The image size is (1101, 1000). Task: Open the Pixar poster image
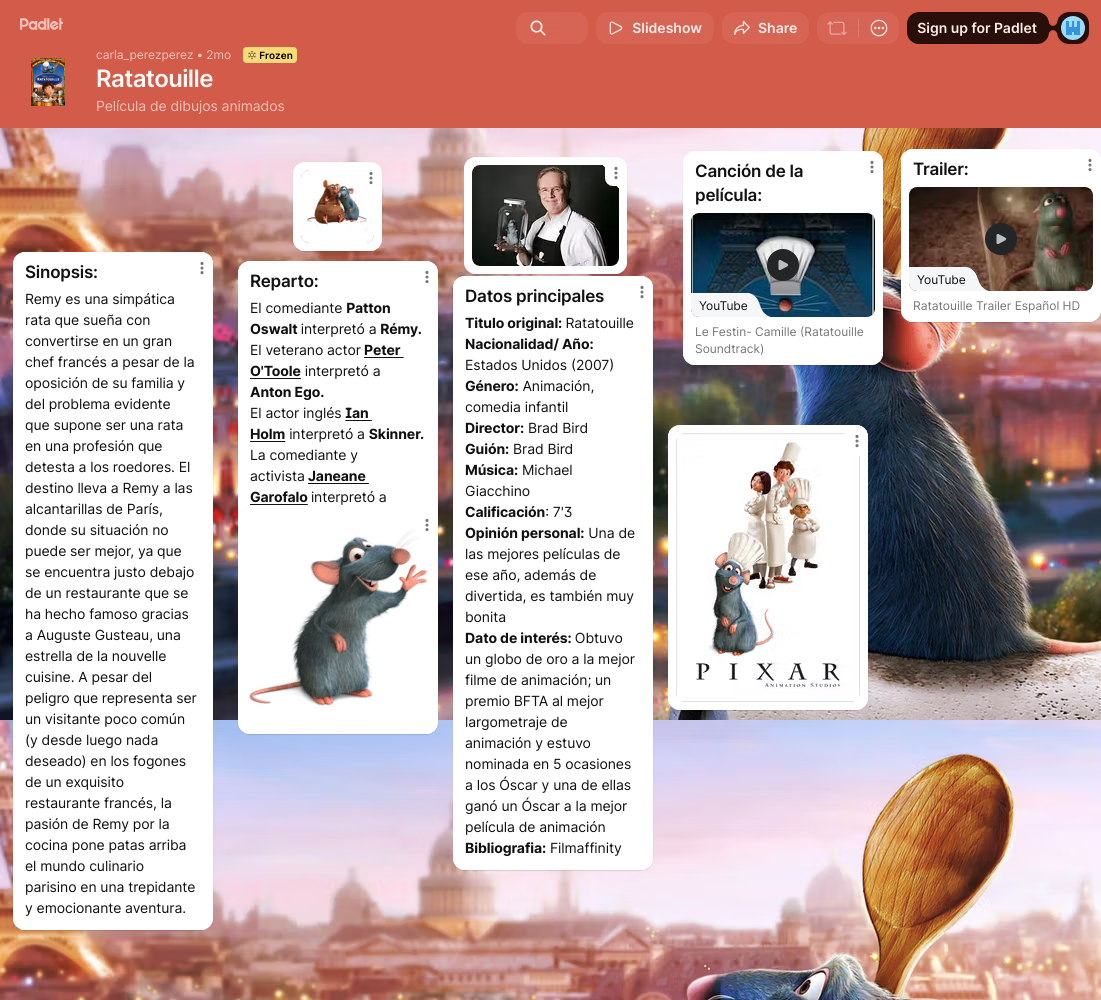[767, 568]
